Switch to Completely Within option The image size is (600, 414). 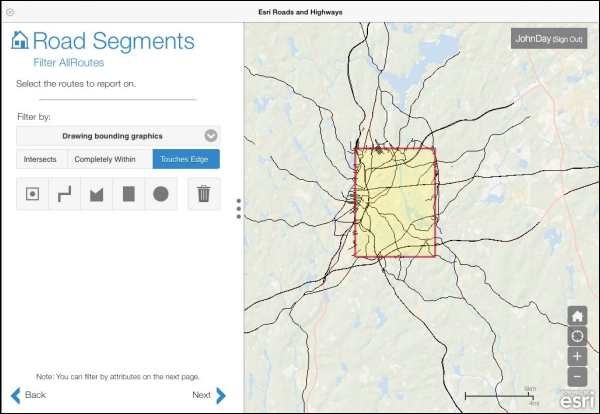tap(109, 159)
